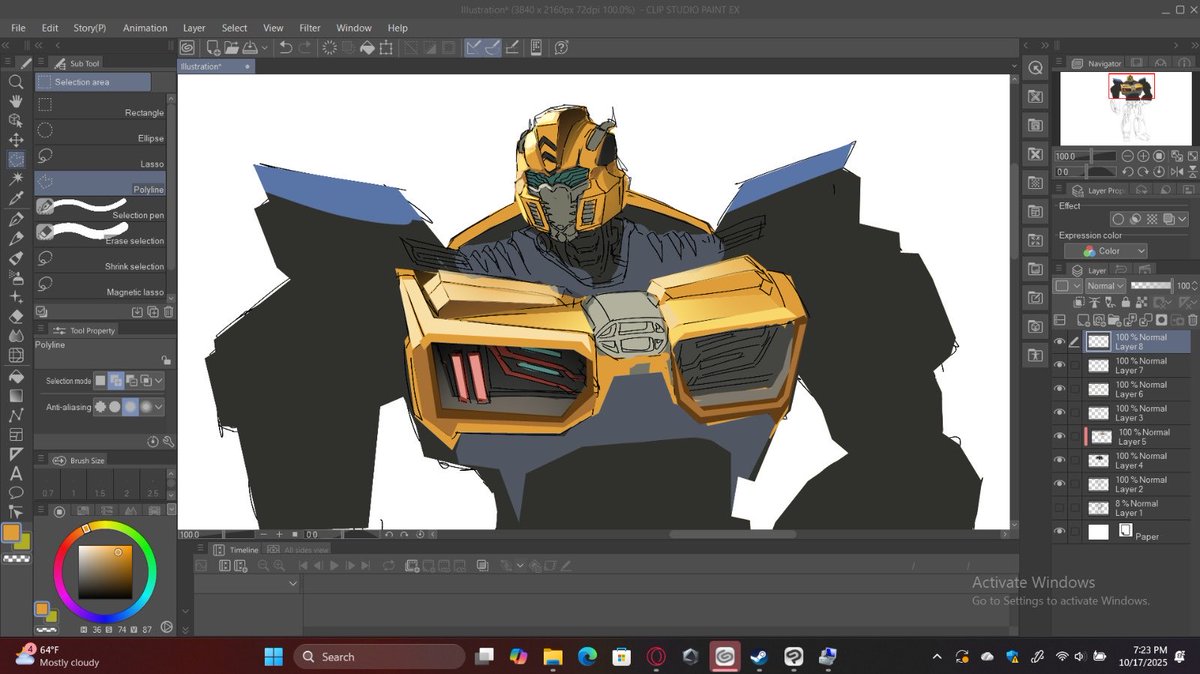Open Timeline panel menu icon
Screen dimensions: 1200x674
[200, 550]
